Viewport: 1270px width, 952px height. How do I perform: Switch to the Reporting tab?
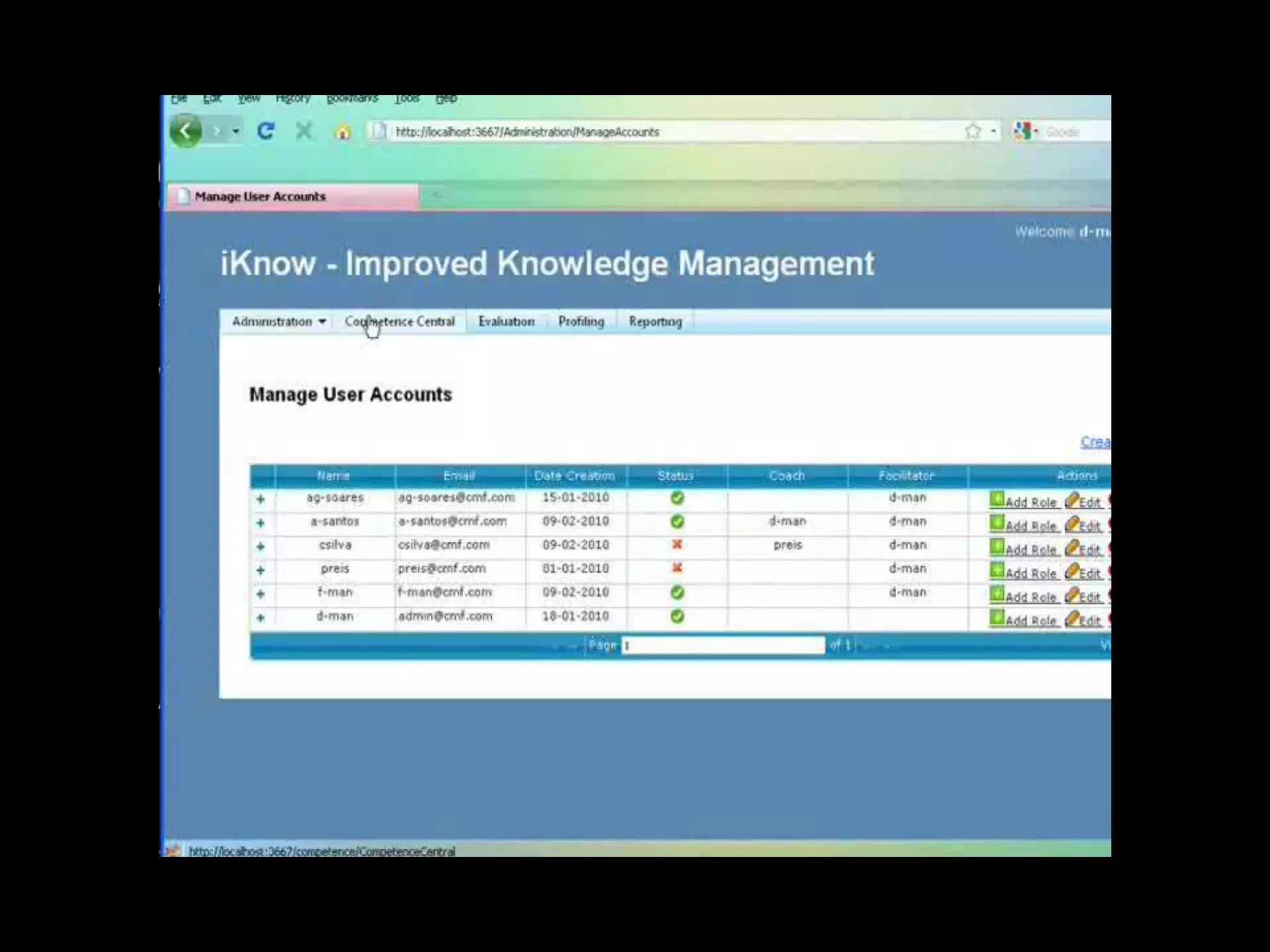pos(655,322)
